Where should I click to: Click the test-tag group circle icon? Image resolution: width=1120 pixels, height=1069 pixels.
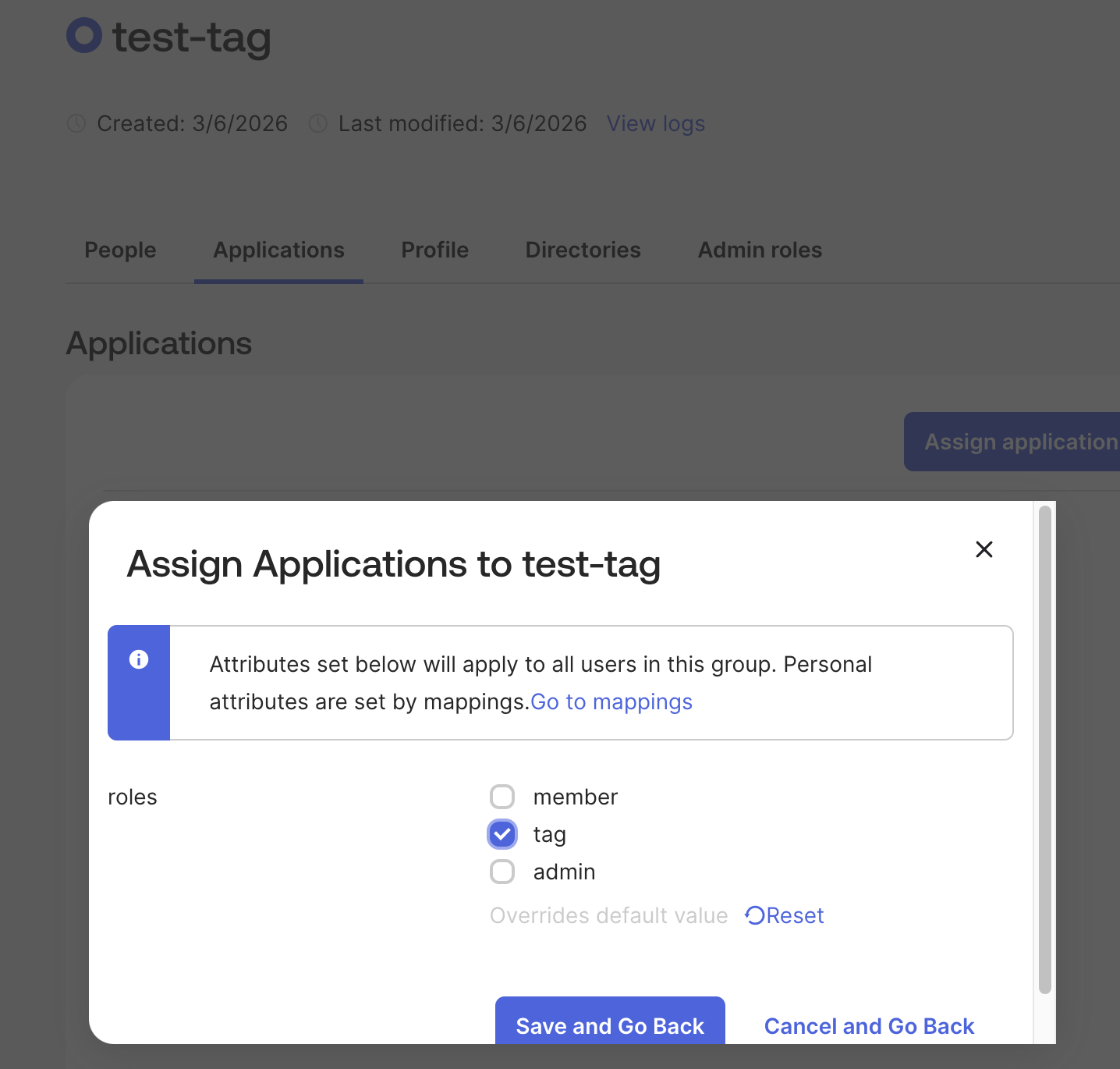pyautogui.click(x=83, y=35)
